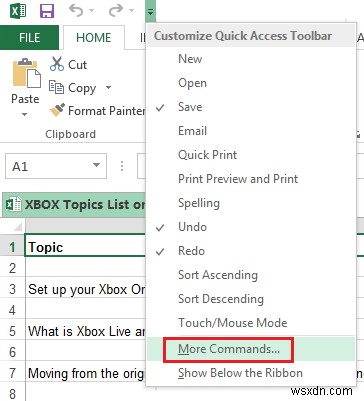Select row header 1
Screen dimensions: 364x401
coord(12,247)
